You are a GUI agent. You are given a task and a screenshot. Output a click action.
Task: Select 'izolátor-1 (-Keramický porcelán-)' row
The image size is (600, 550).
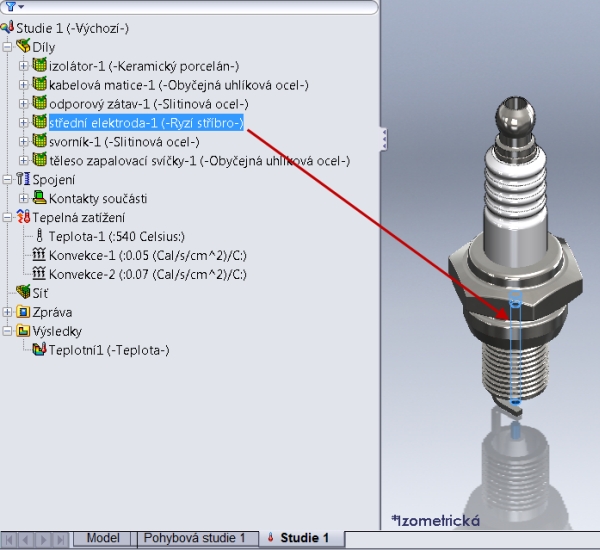(x=144, y=66)
